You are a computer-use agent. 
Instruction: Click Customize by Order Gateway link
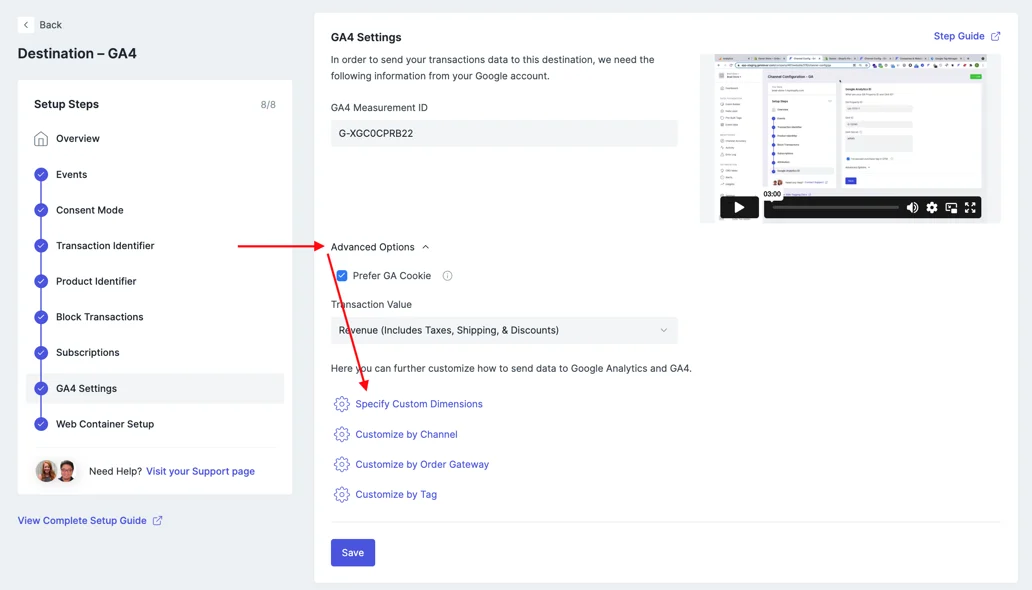pyautogui.click(x=422, y=464)
